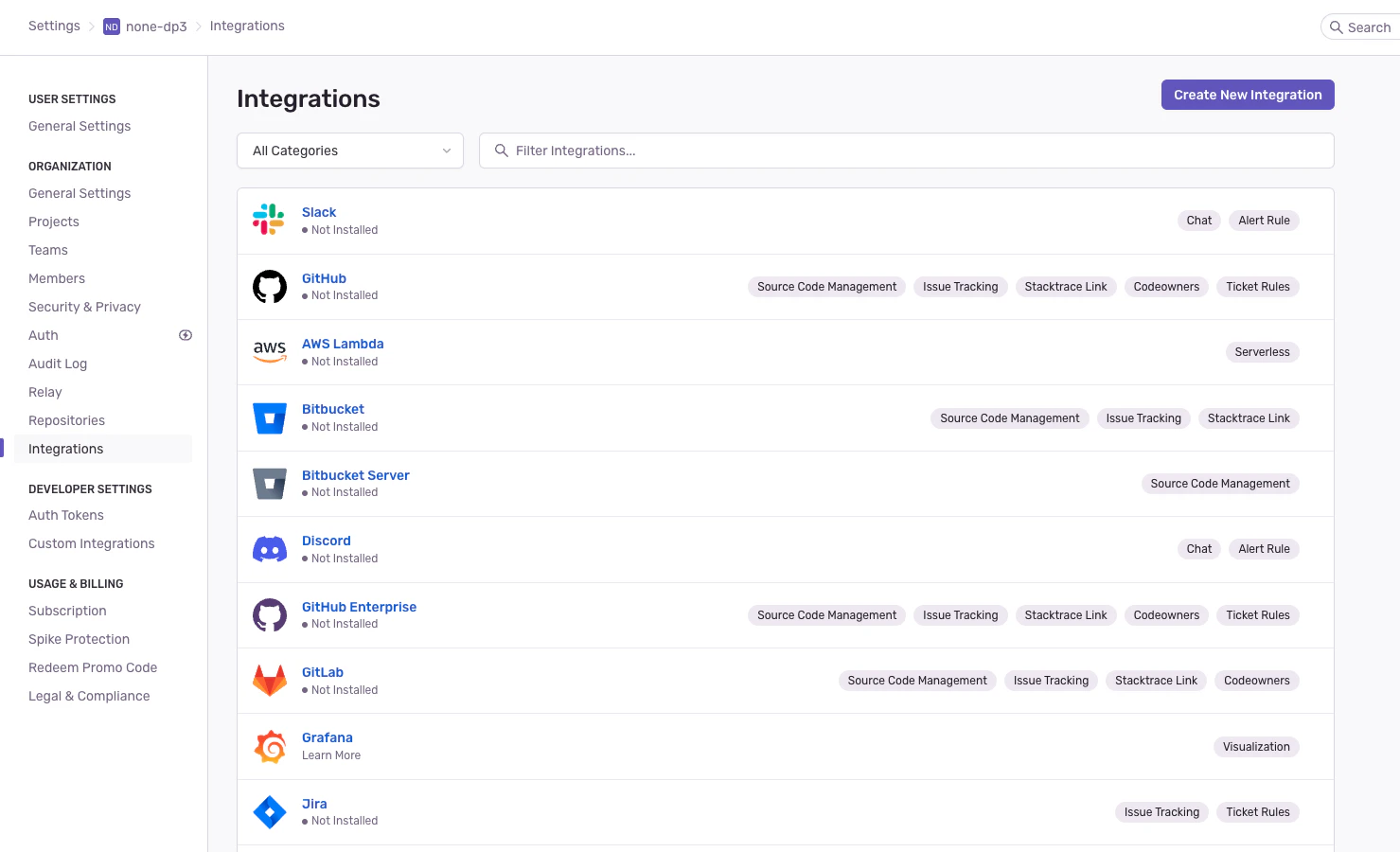This screenshot has width=1400, height=852.
Task: Open the Slack integration link
Action: [x=319, y=212]
